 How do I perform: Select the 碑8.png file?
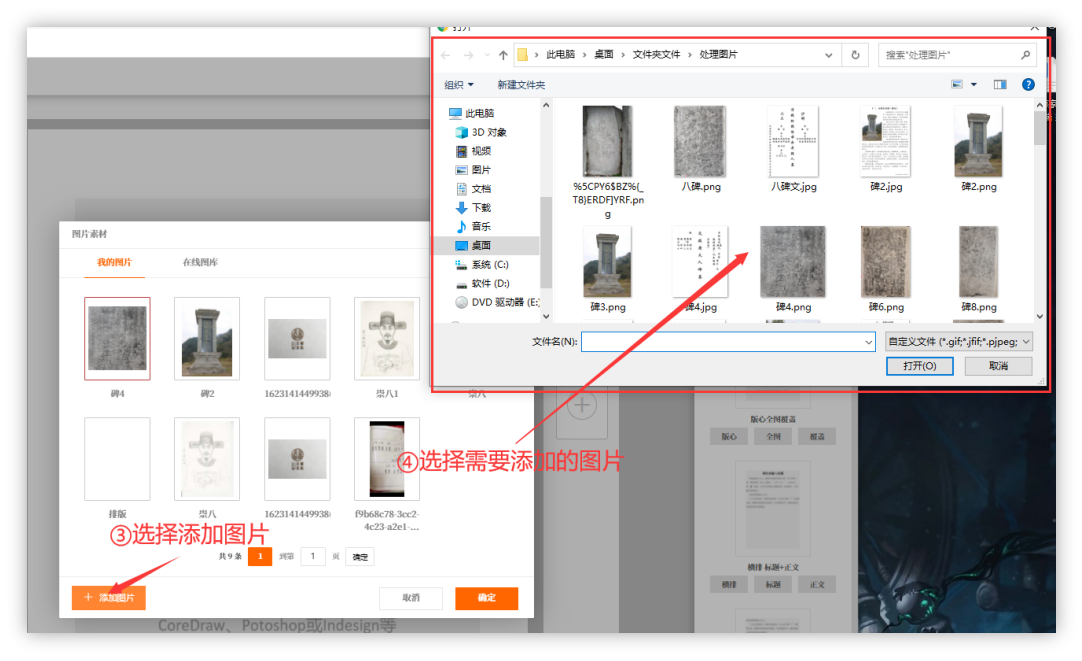coord(978,269)
